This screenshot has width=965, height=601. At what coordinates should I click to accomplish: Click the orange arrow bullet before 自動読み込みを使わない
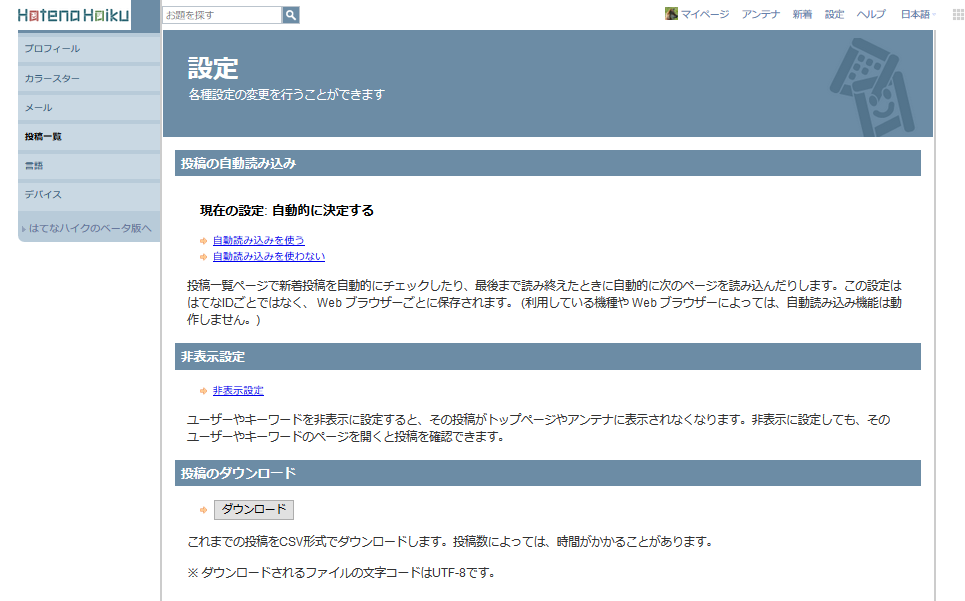tap(204, 257)
